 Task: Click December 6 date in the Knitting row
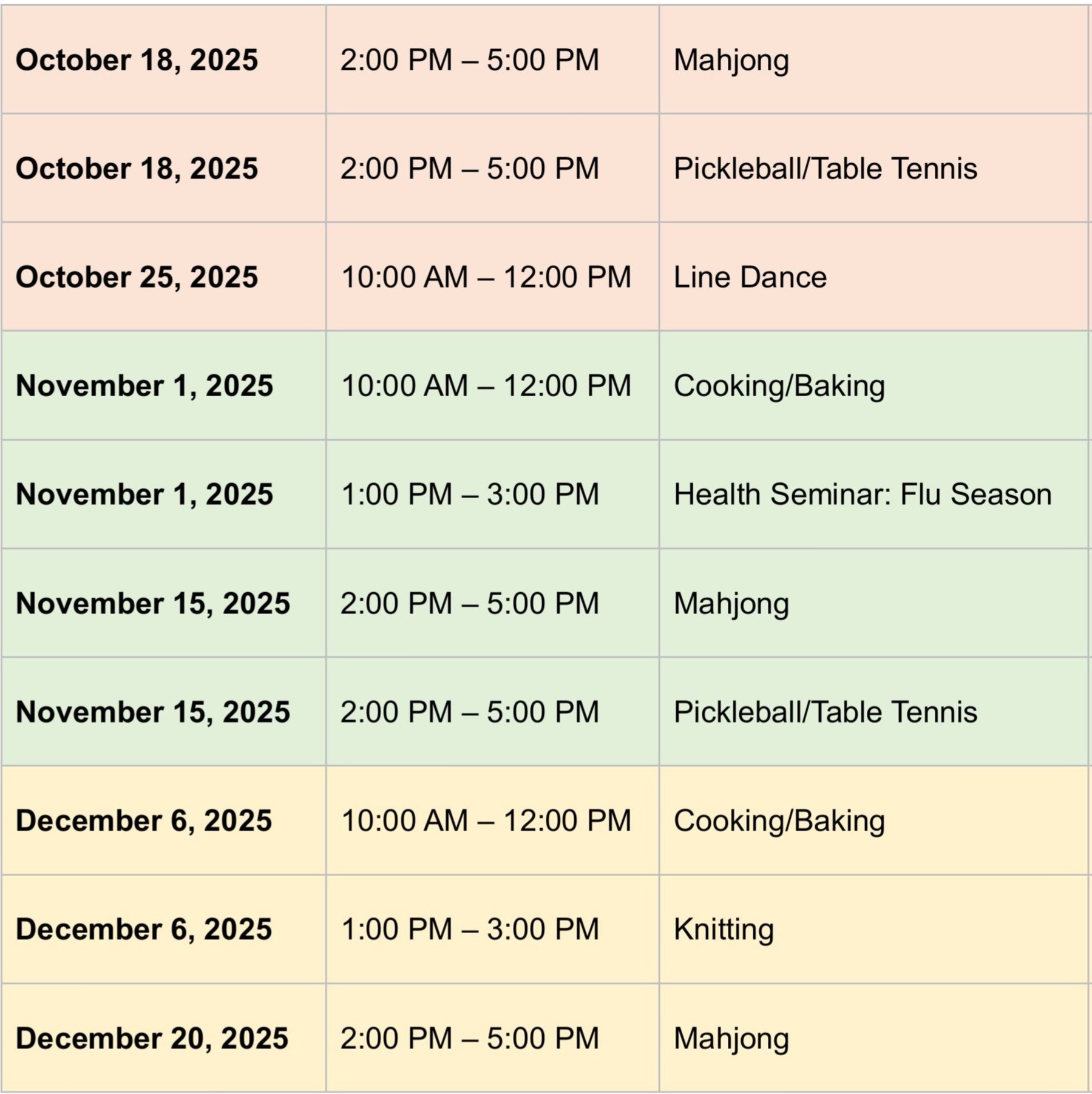[144, 930]
